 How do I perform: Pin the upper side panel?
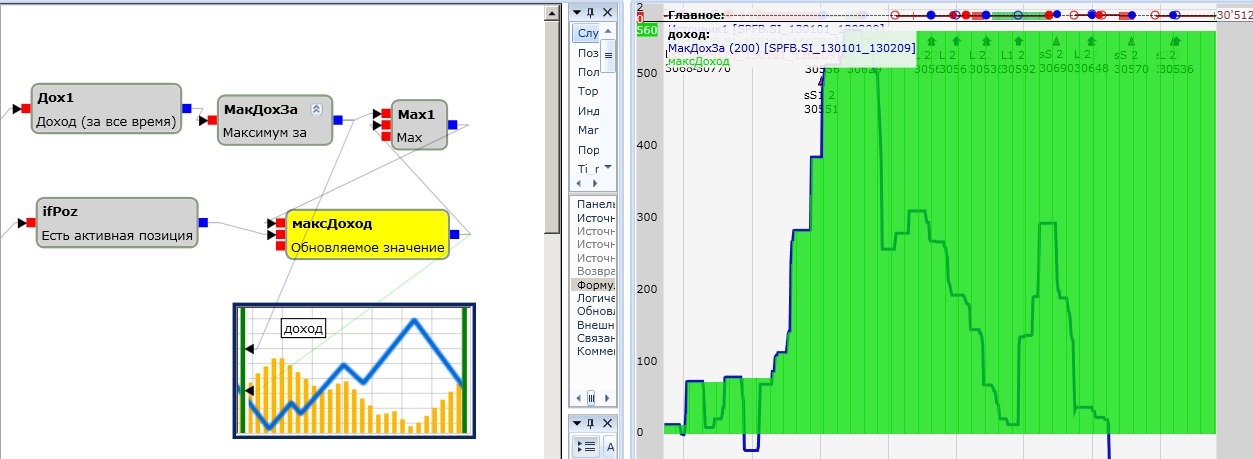pyautogui.click(x=591, y=11)
